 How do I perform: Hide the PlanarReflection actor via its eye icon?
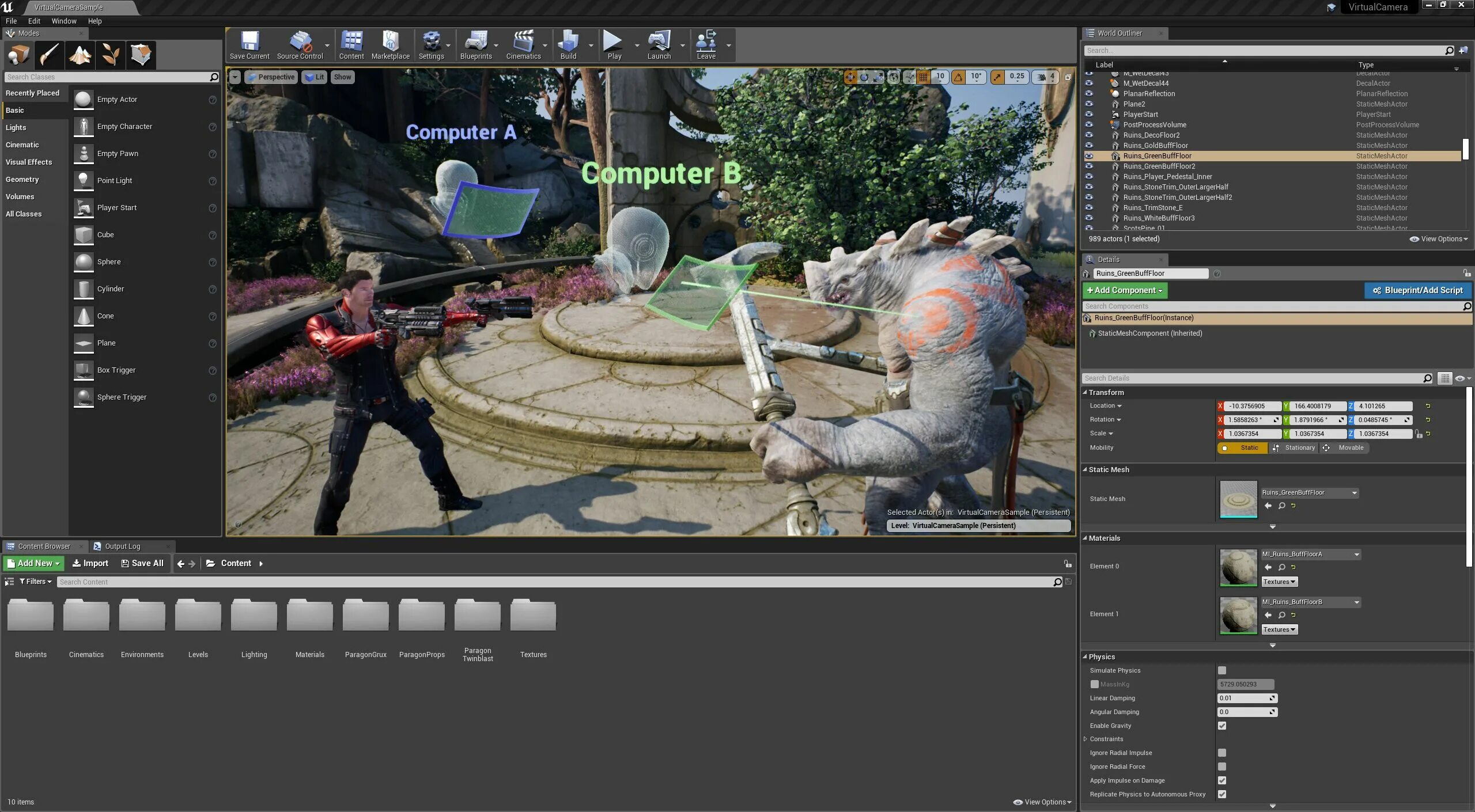click(1089, 94)
